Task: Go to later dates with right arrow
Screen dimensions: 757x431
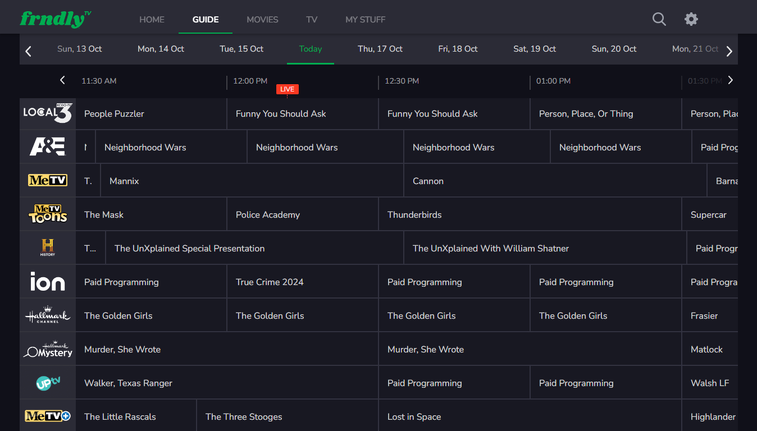Action: pyautogui.click(x=729, y=51)
